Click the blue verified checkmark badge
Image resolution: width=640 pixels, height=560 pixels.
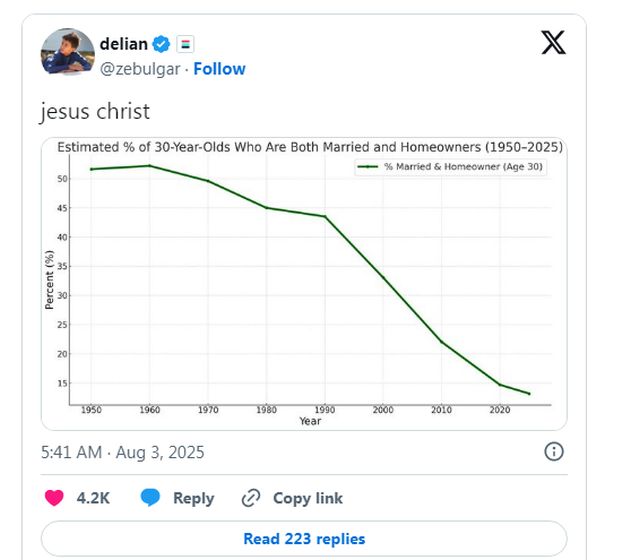pyautogui.click(x=161, y=44)
